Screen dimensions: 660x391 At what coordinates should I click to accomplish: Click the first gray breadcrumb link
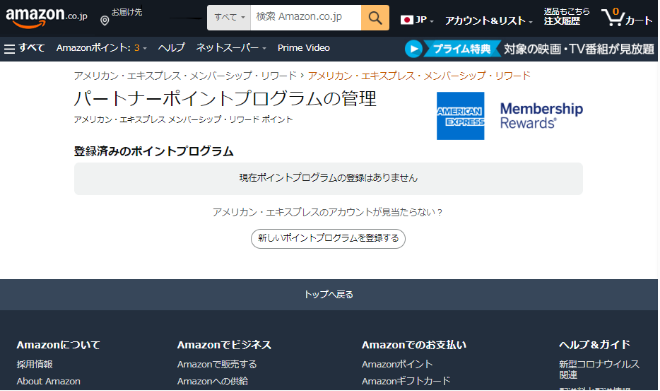click(x=185, y=76)
